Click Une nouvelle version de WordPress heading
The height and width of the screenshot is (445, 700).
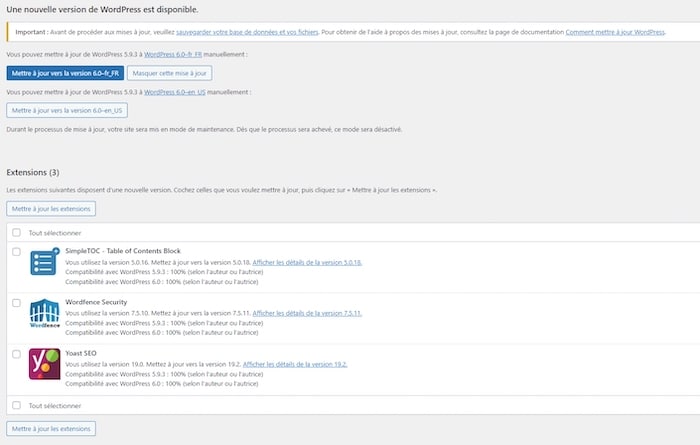point(102,9)
